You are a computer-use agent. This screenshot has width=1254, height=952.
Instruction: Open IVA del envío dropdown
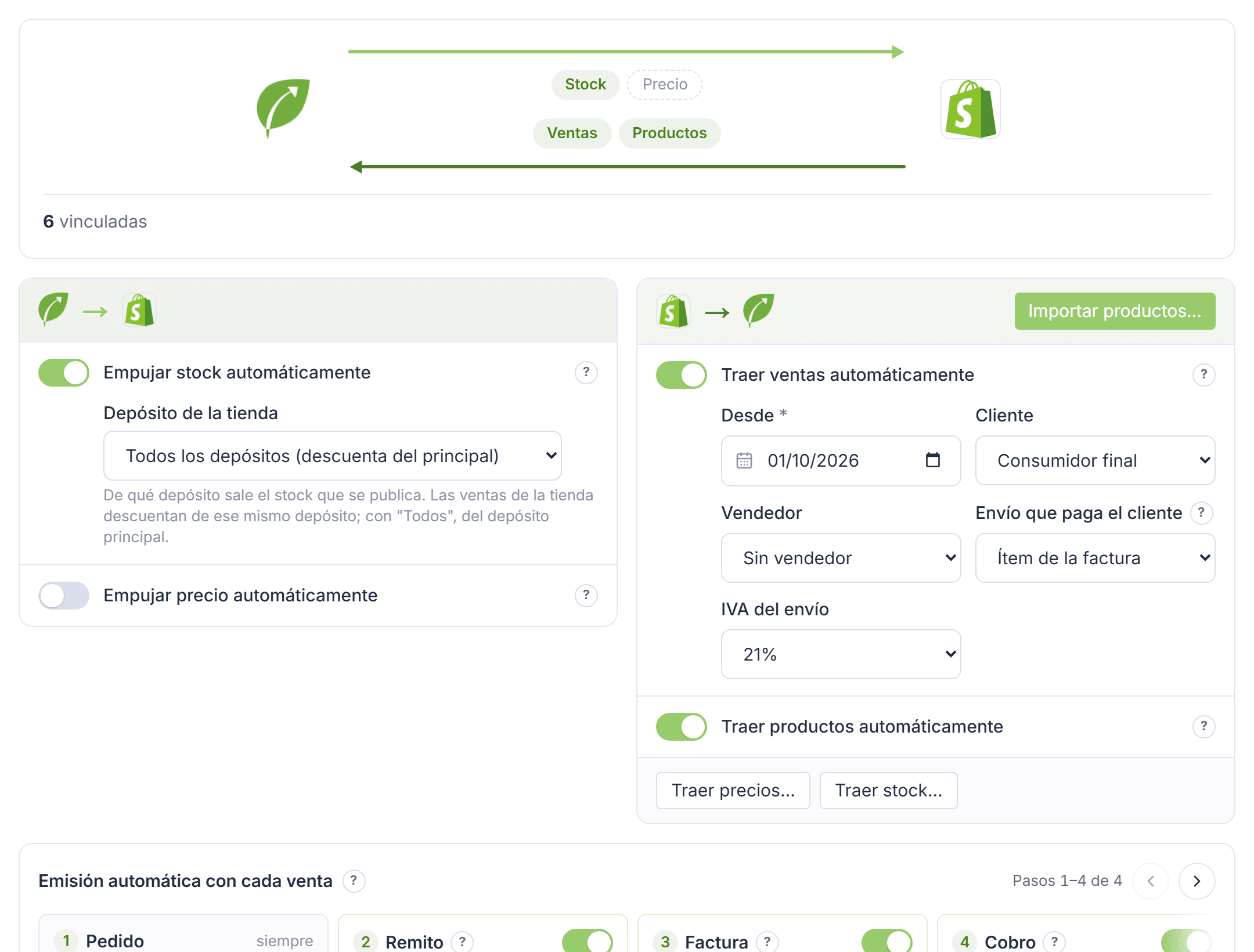841,654
